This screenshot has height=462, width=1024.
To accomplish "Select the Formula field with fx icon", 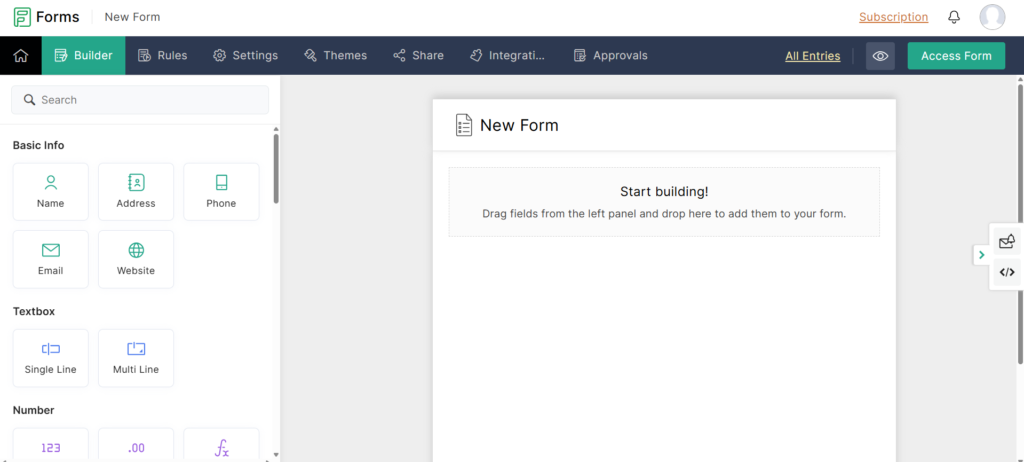I will (221, 446).
